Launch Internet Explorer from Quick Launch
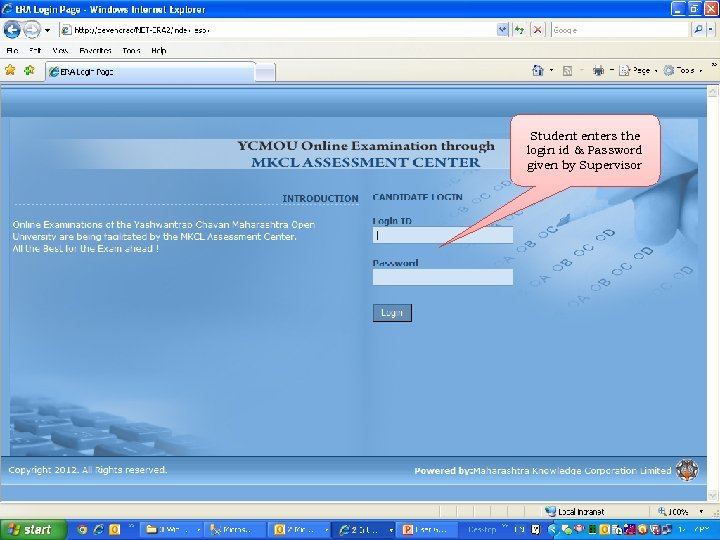This screenshot has height=540, width=720. point(98,529)
